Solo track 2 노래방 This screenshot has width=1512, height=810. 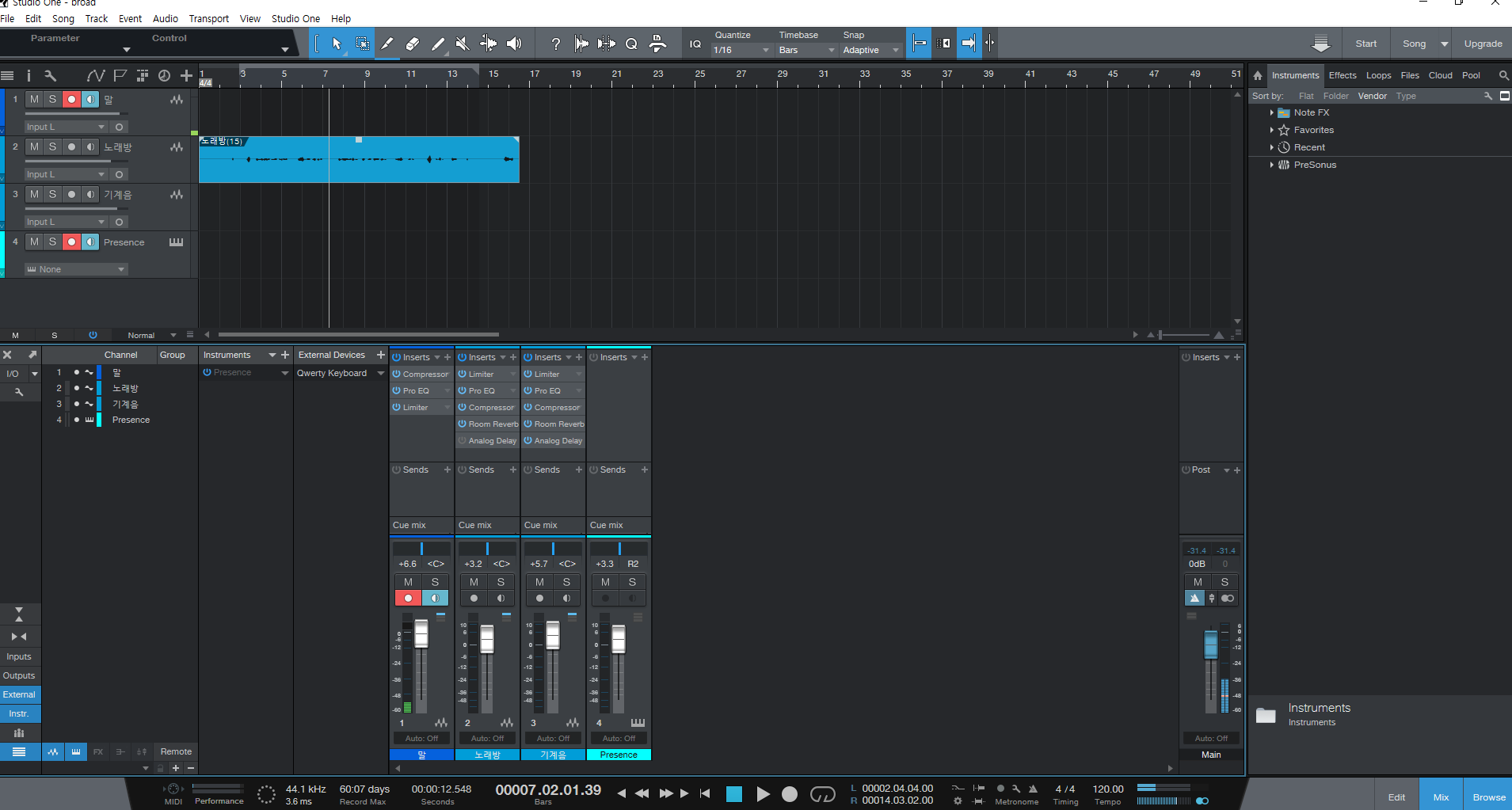(x=52, y=146)
